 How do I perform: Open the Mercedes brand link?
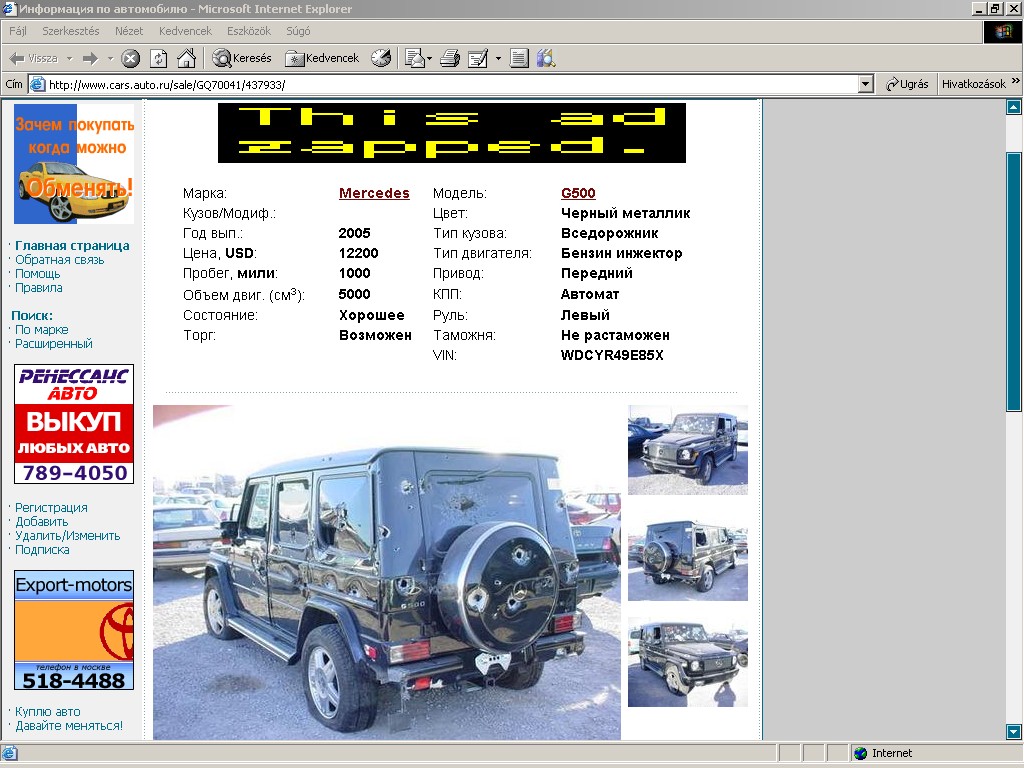coord(374,193)
